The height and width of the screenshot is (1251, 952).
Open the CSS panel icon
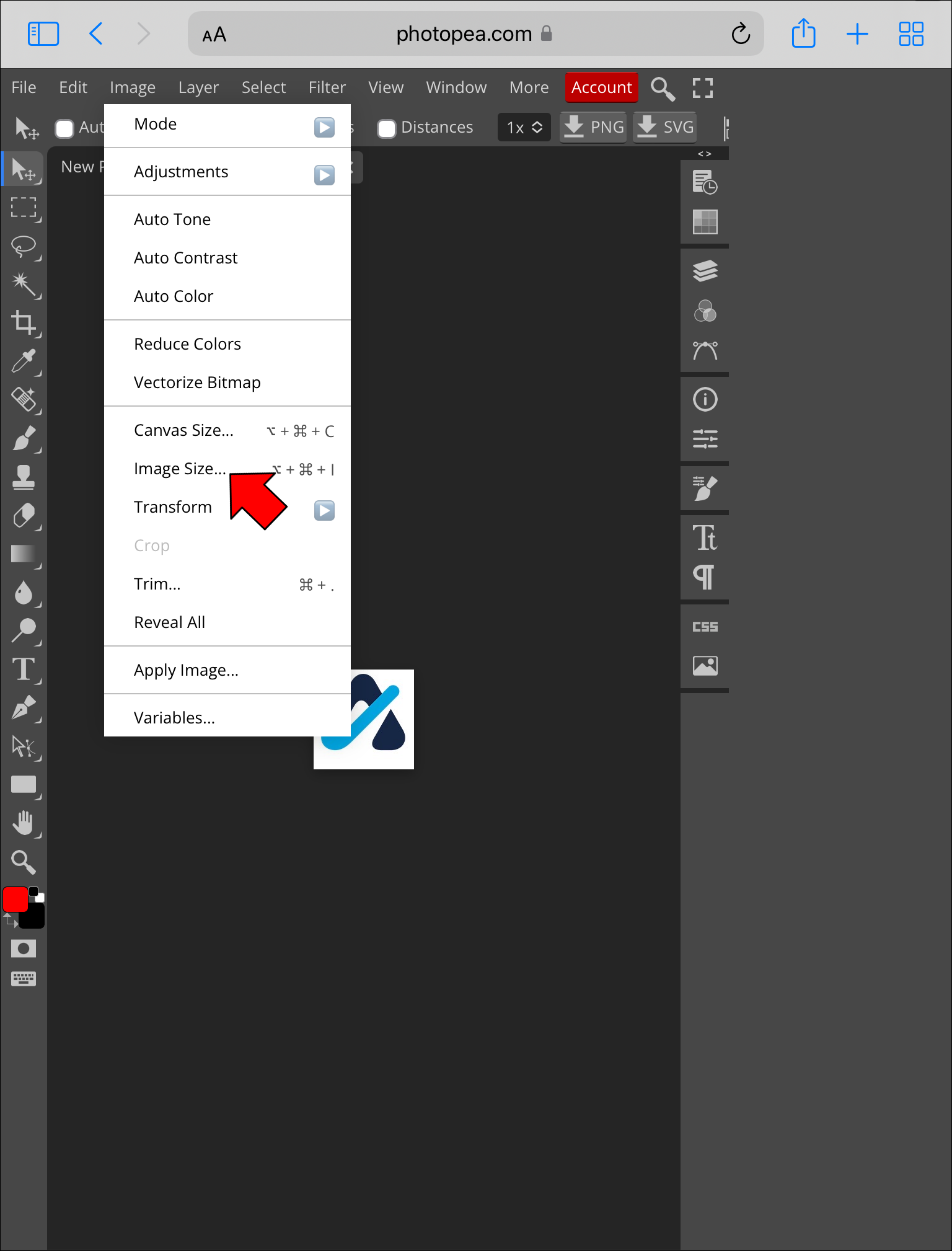click(x=705, y=627)
